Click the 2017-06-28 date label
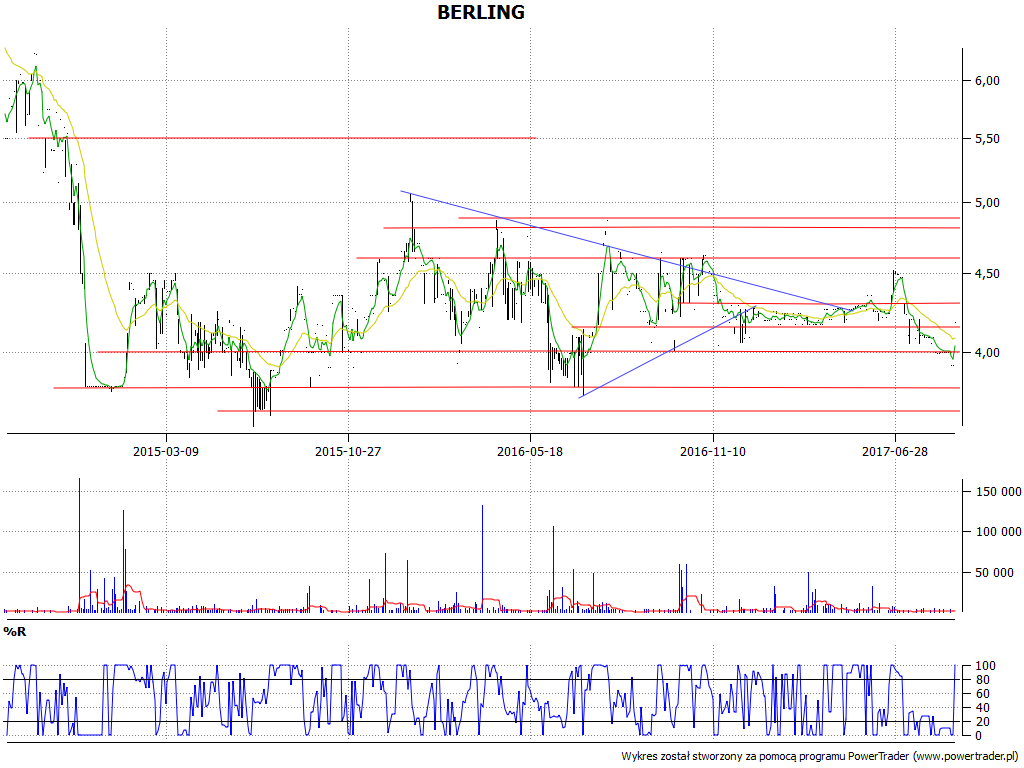The height and width of the screenshot is (768, 1024). click(x=895, y=451)
